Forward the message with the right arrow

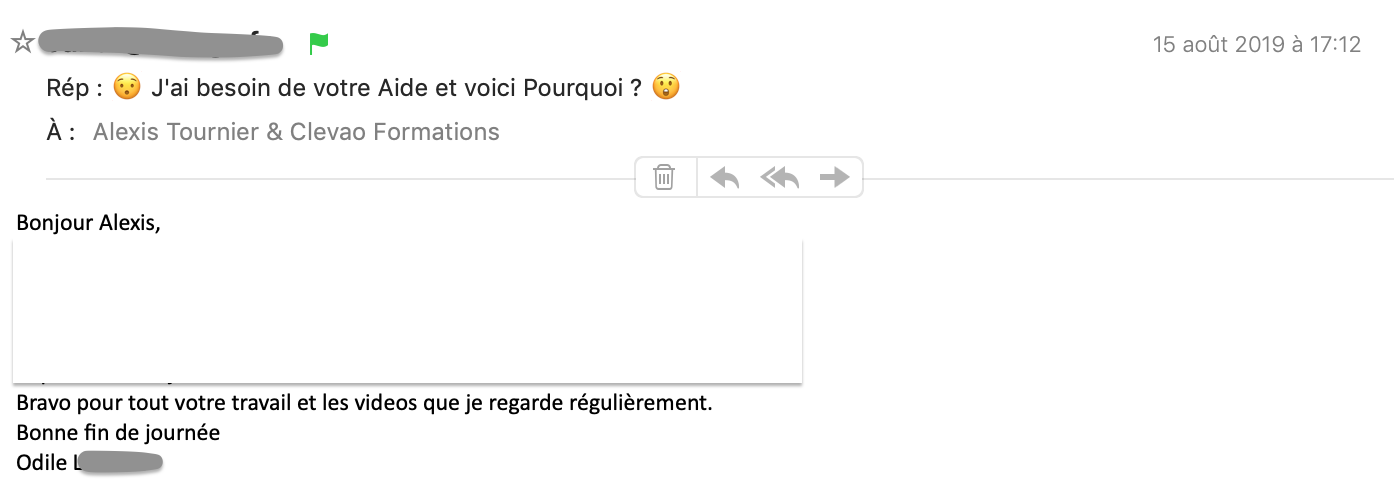tap(834, 178)
